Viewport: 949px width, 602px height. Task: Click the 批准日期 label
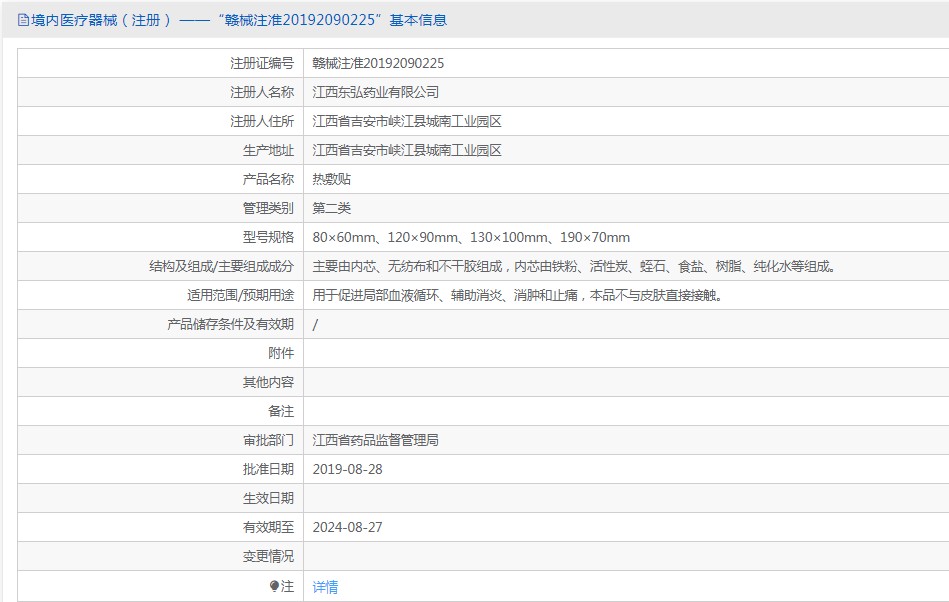[x=268, y=469]
